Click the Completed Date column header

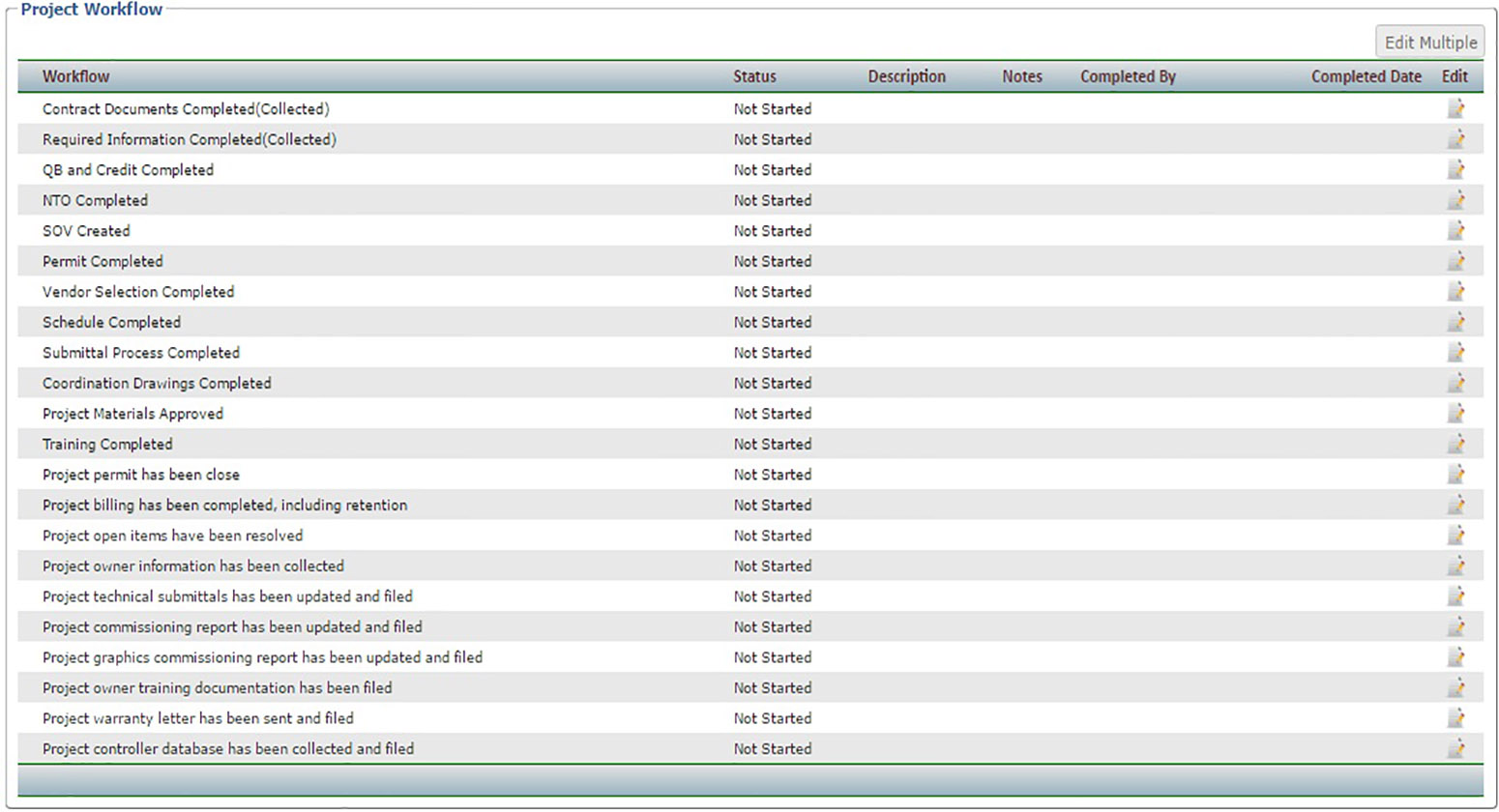pos(1366,76)
